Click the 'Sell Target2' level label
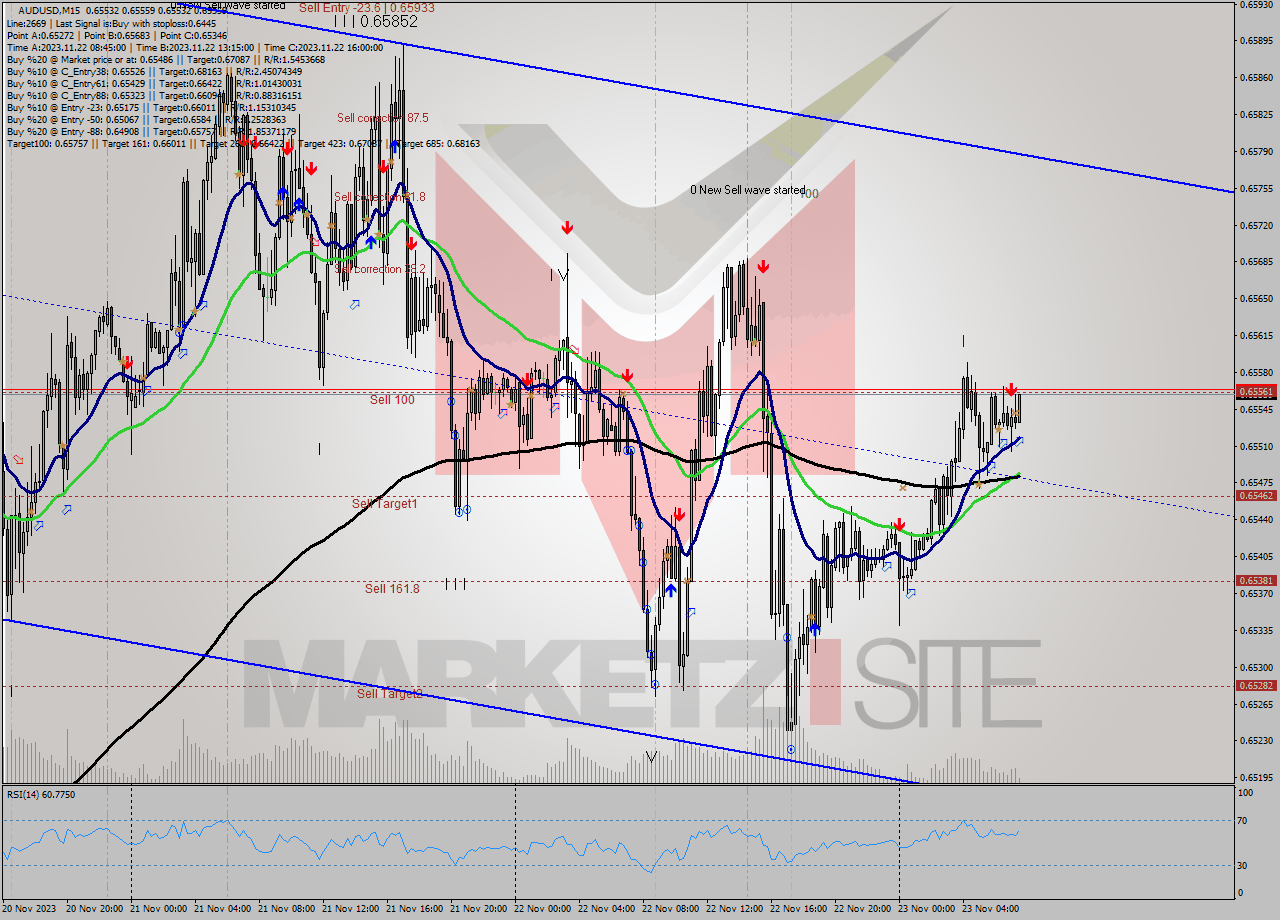Screen dimensions: 1280x920 pyautogui.click(x=390, y=693)
